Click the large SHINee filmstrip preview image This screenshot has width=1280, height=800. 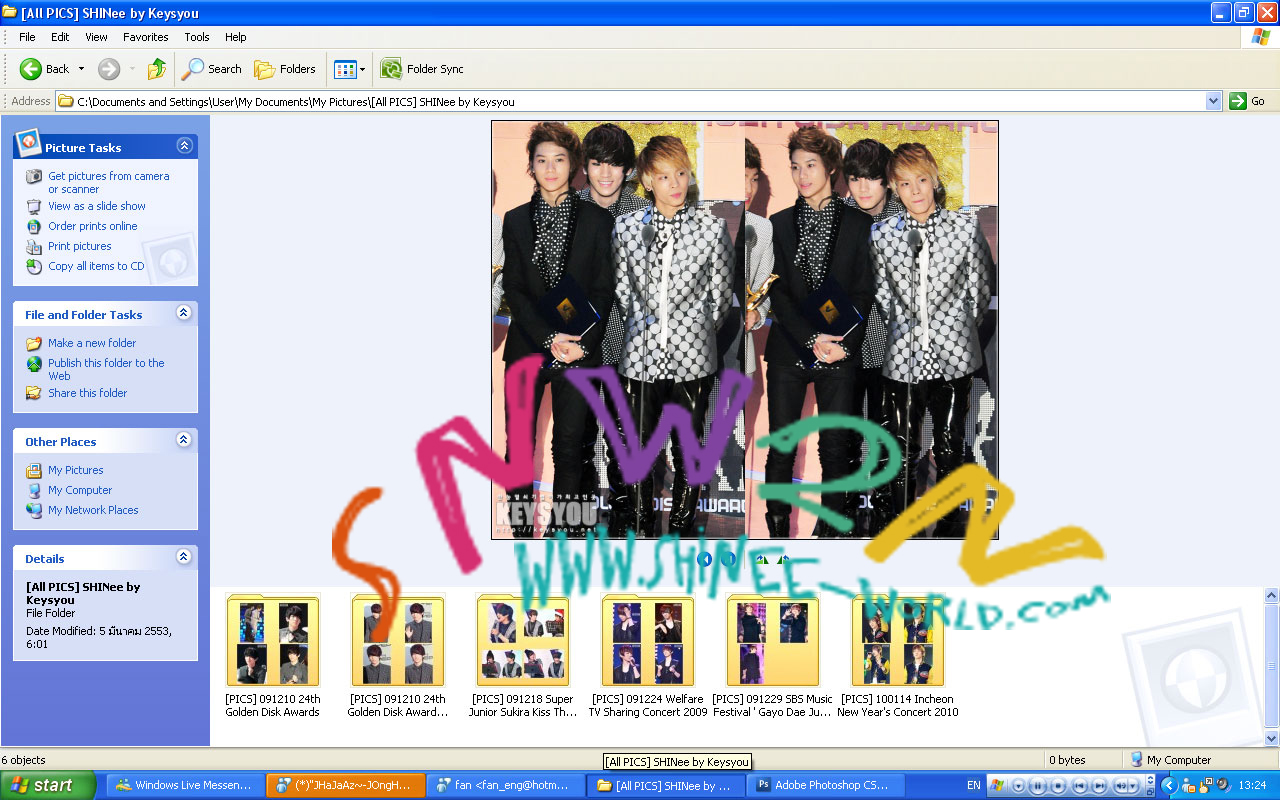click(745, 330)
